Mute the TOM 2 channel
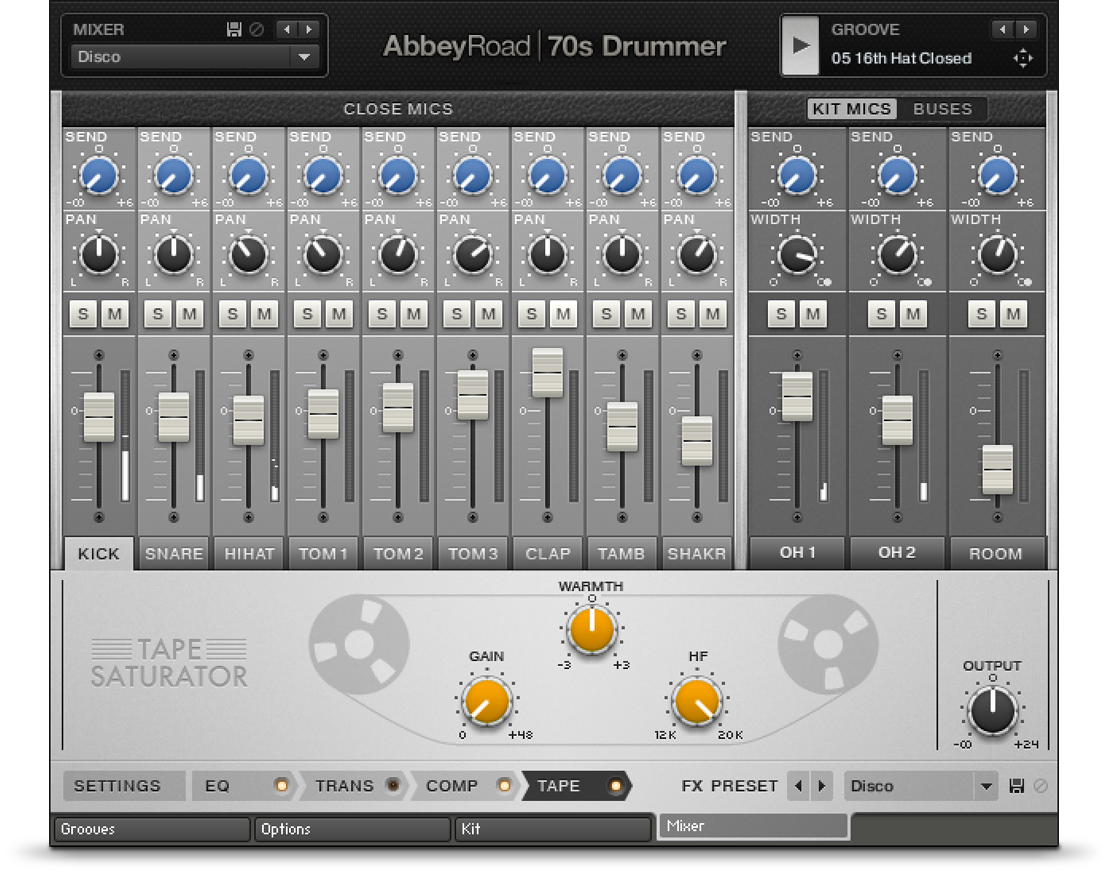 [413, 314]
